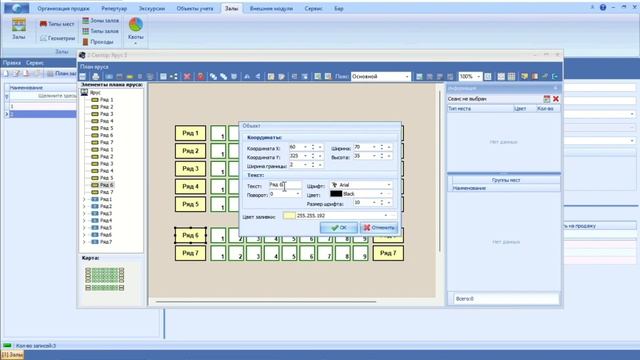Click the red prohibited-circle icon in plan toolbar
The height and width of the screenshot is (360, 640).
pos(200,76)
